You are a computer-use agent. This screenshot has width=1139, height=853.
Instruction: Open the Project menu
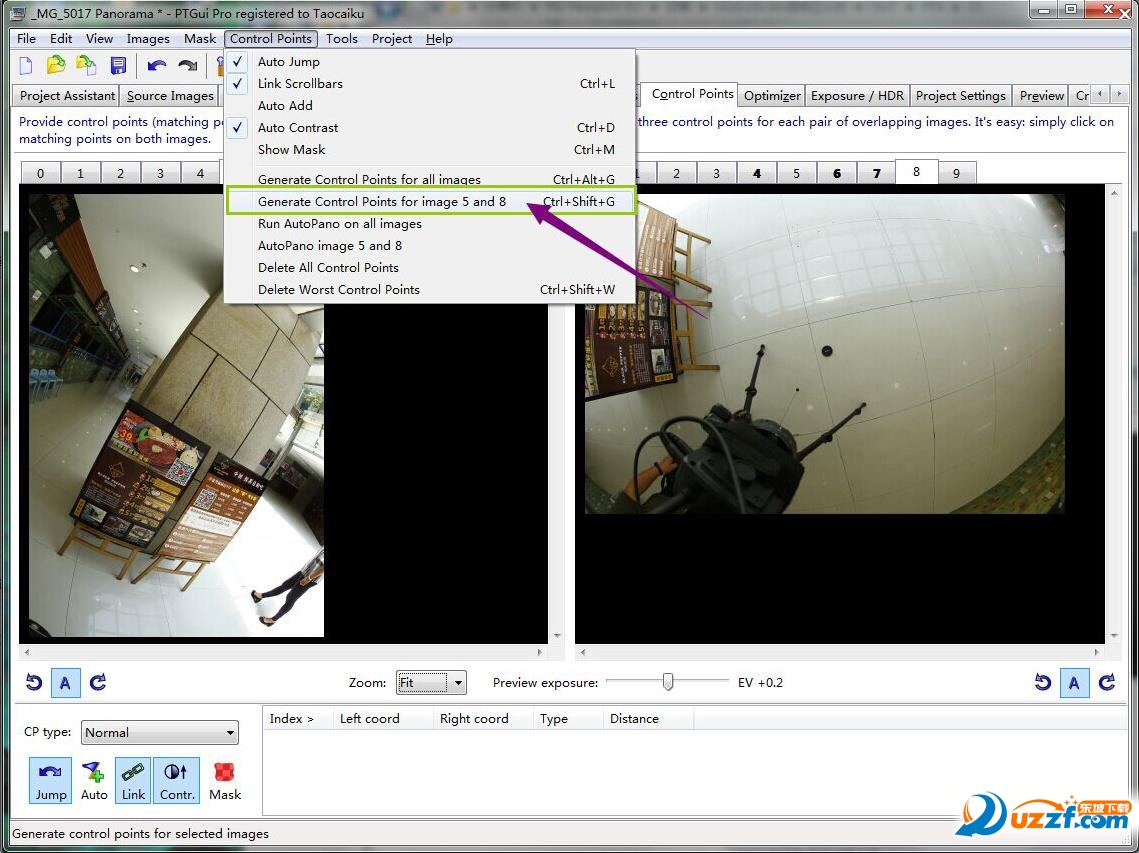[392, 39]
